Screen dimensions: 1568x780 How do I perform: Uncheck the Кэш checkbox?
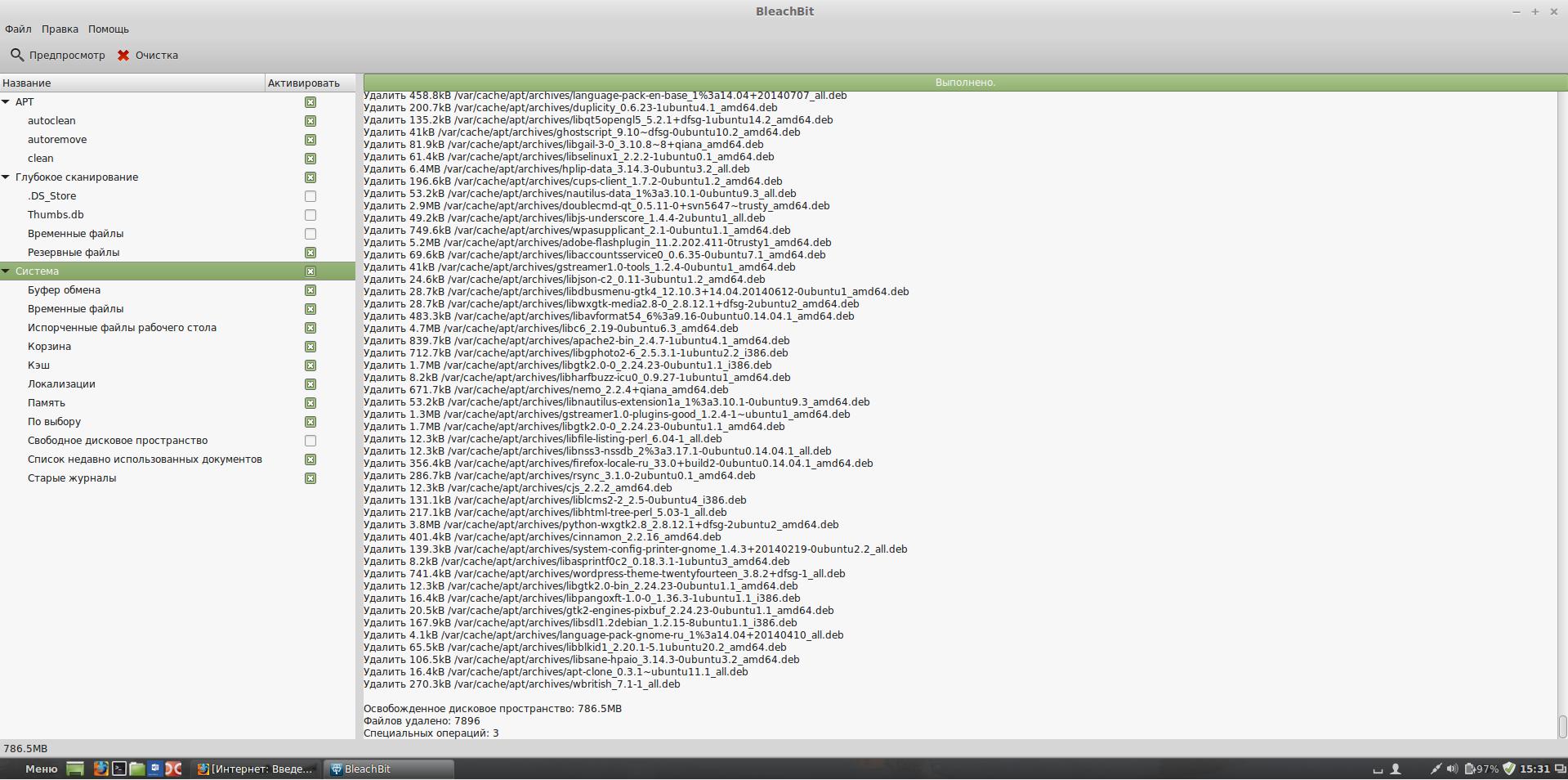coord(310,365)
